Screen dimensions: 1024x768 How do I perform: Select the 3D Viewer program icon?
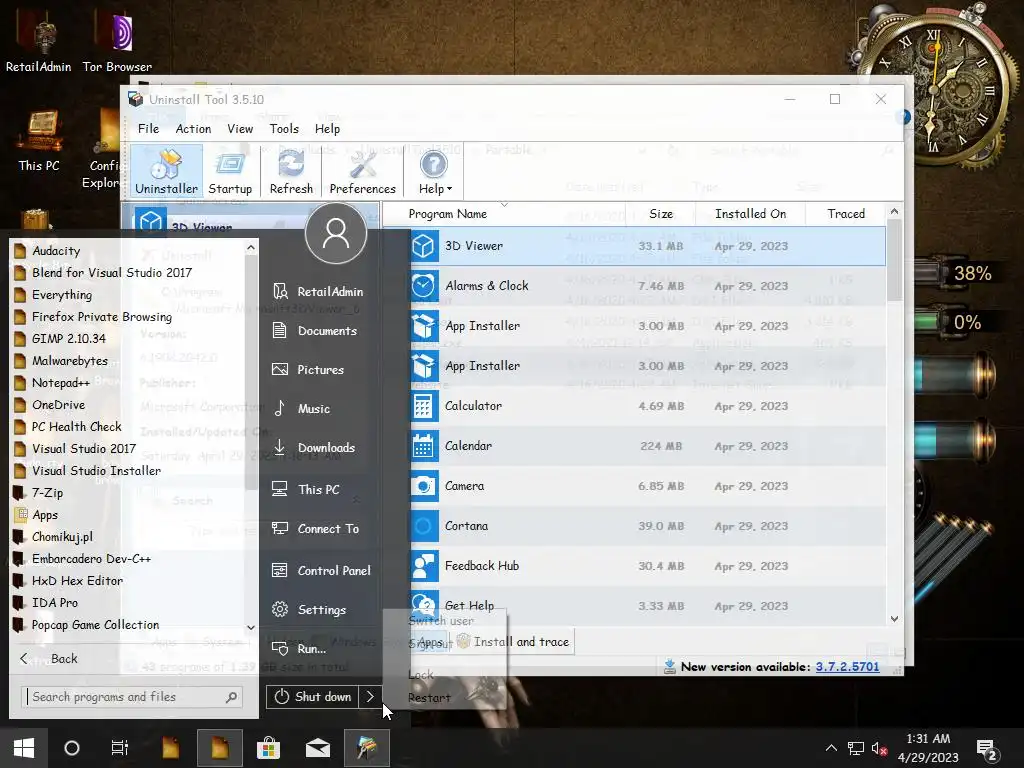tap(423, 246)
